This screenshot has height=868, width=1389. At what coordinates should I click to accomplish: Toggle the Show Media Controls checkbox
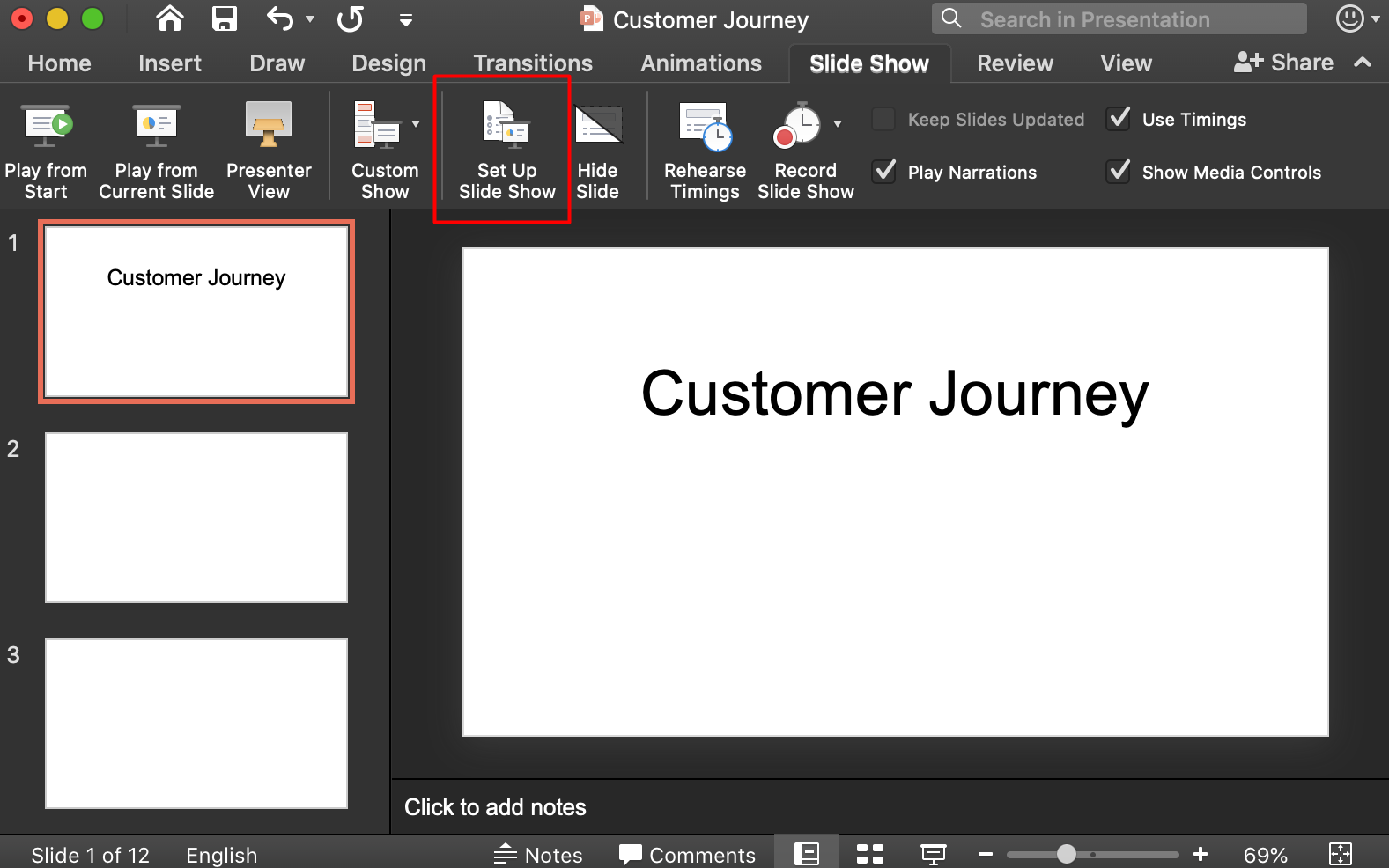(x=1119, y=171)
